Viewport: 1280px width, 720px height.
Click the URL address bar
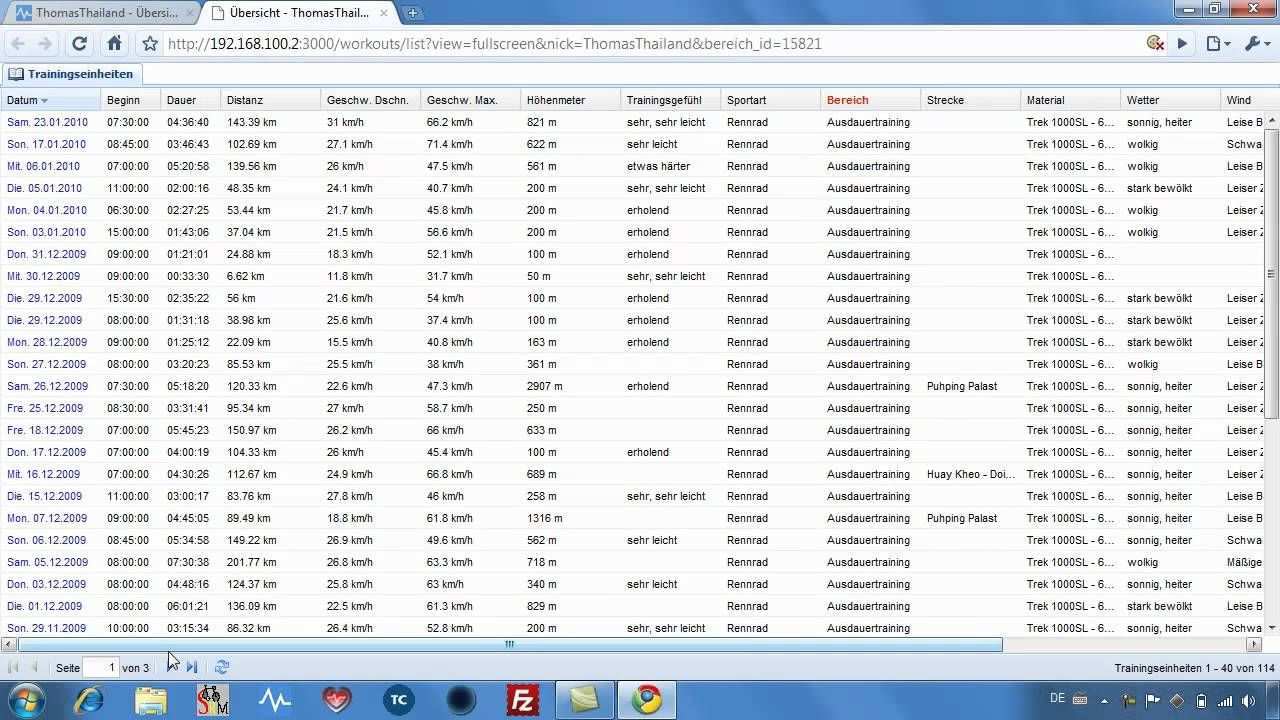tap(600, 44)
